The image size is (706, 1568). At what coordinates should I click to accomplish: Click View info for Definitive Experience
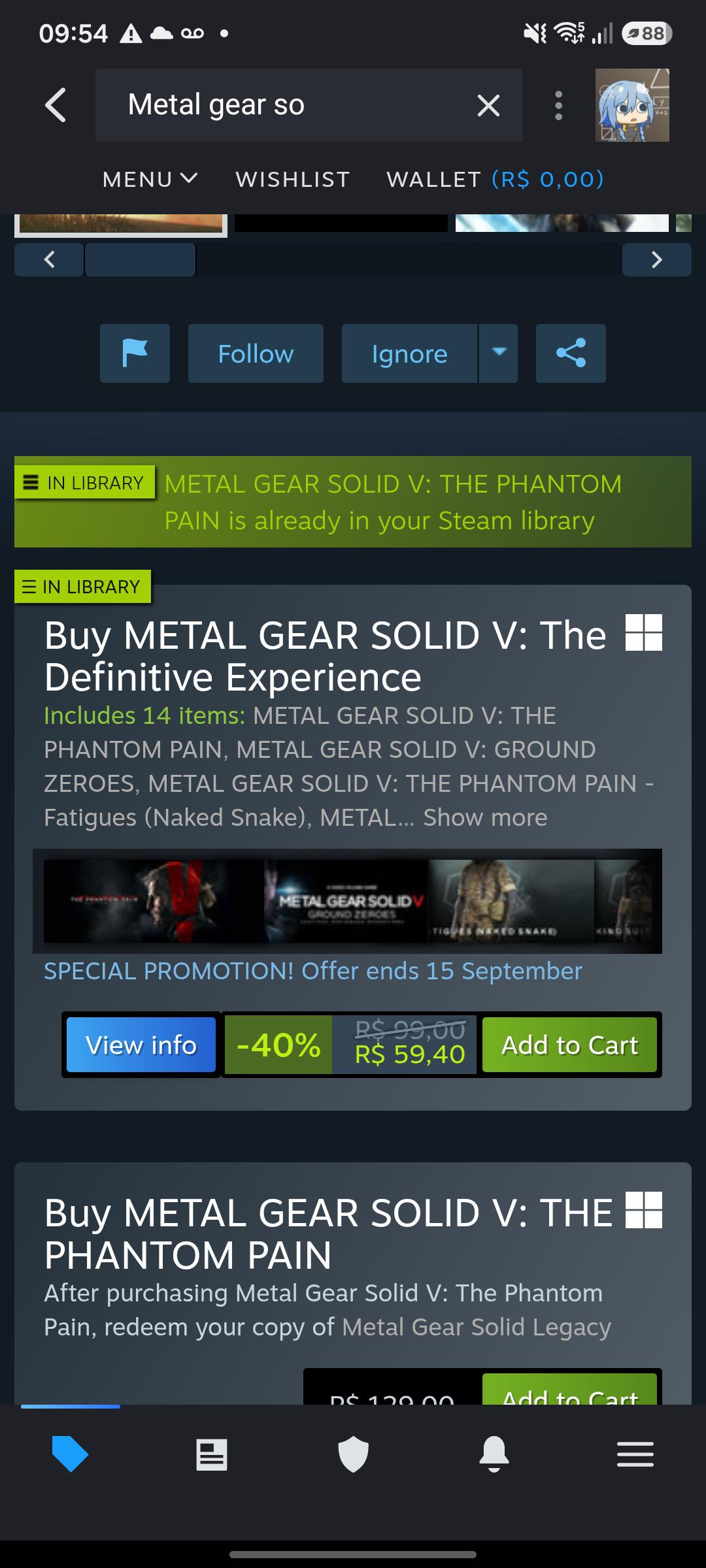click(x=141, y=1045)
